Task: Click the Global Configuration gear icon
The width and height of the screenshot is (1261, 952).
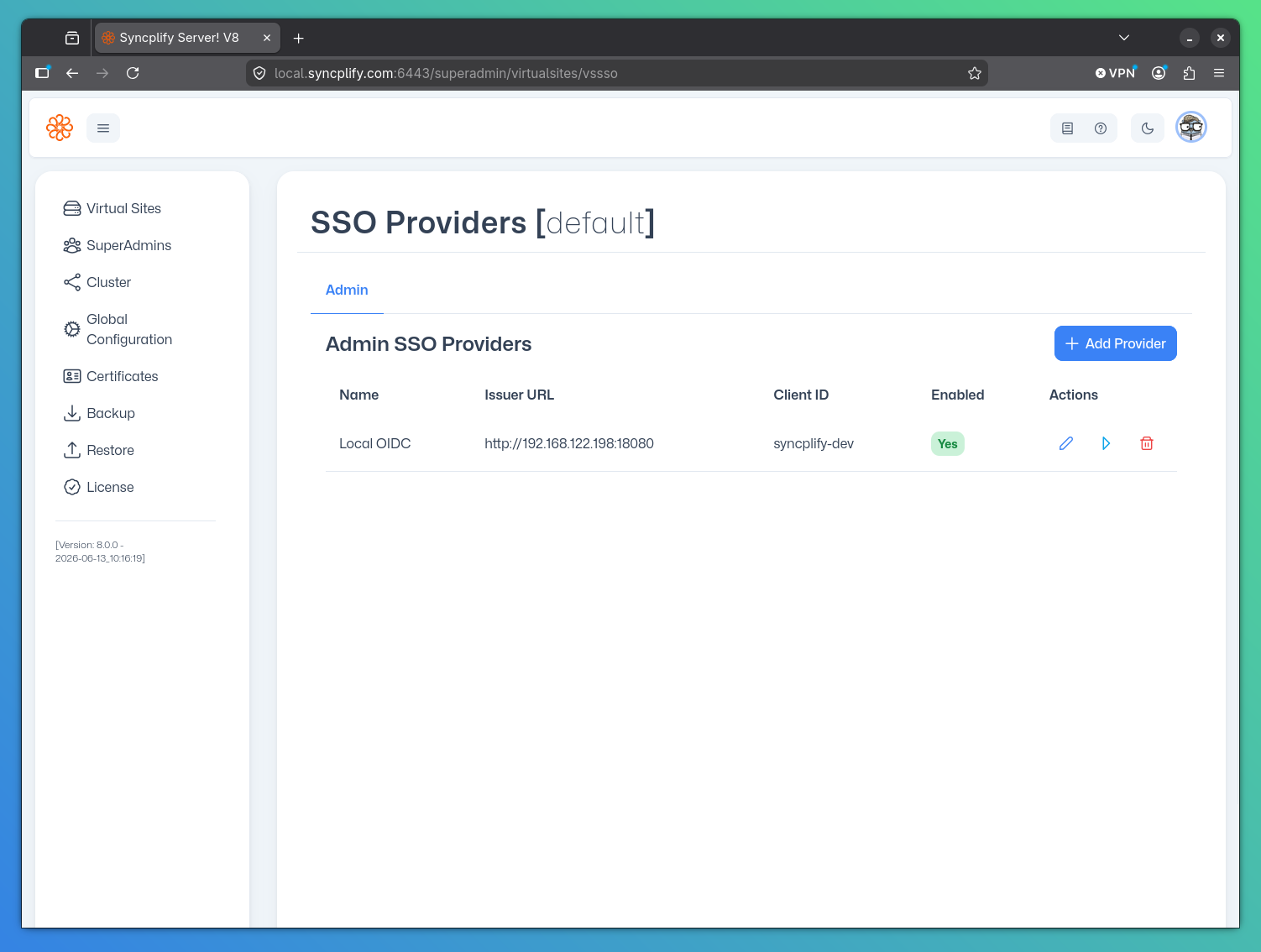Action: (x=72, y=329)
